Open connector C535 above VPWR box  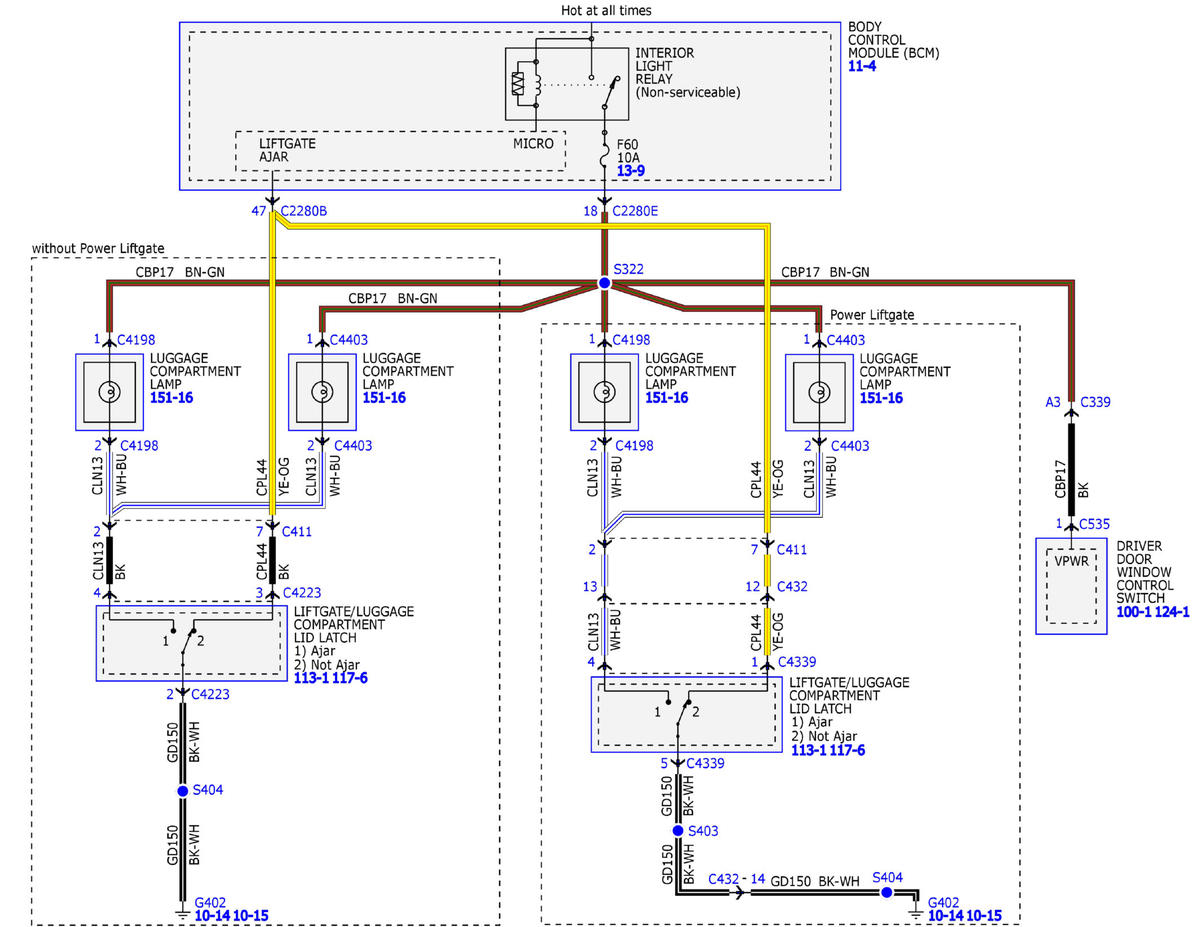[x=1096, y=523]
